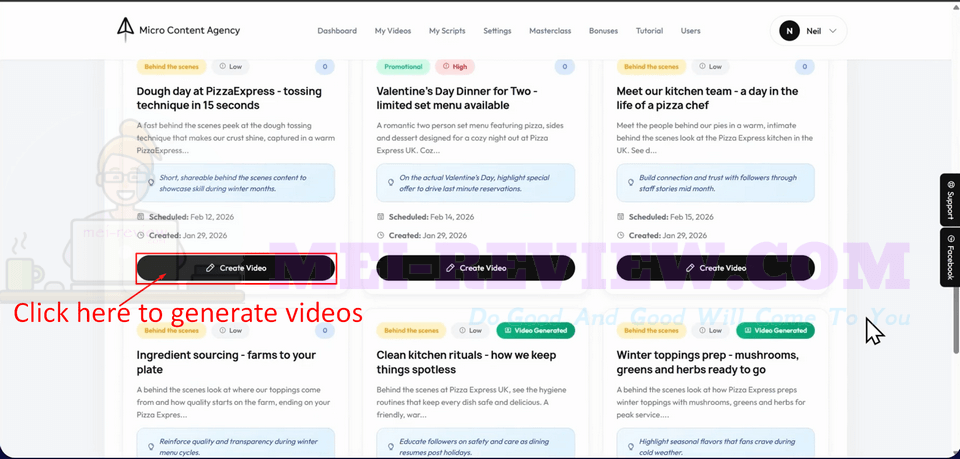The width and height of the screenshot is (960, 459).
Task: Click the 0 counter on Dough day card
Action: click(x=324, y=67)
